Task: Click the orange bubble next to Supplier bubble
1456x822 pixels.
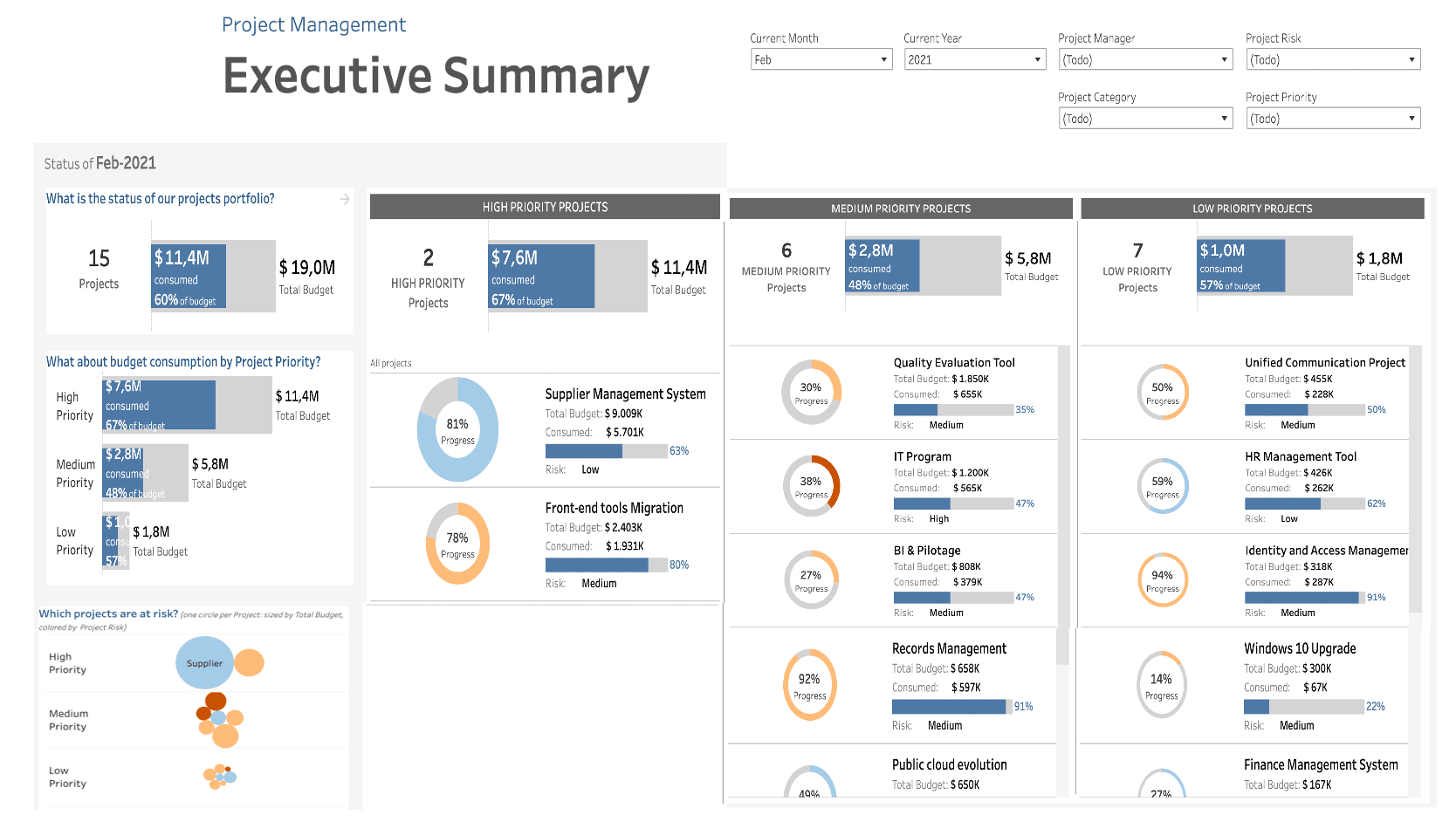Action: (x=249, y=663)
